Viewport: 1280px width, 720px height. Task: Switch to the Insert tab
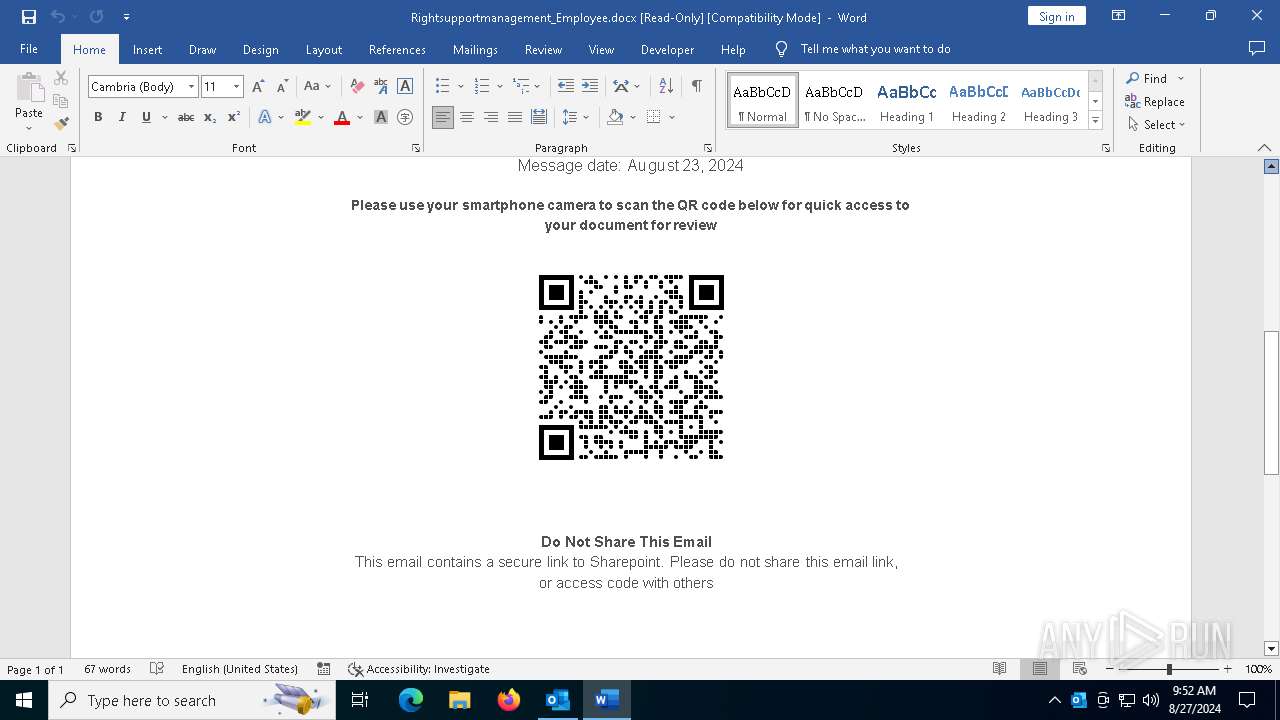pyautogui.click(x=147, y=49)
